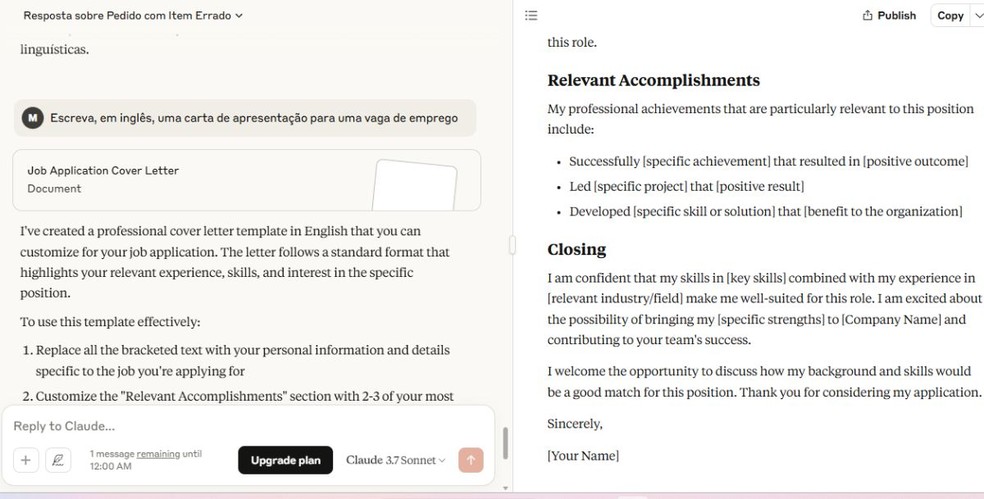The height and width of the screenshot is (499, 984).
Task: Open the artifact outline list icon
Action: [531, 15]
